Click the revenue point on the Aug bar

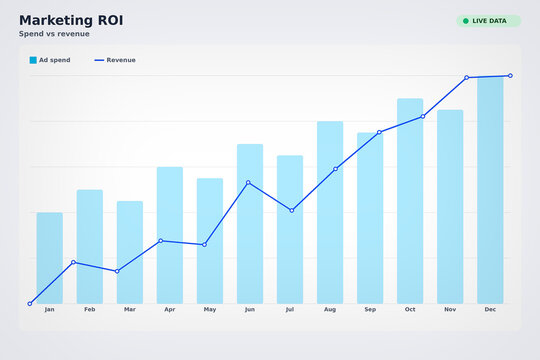coord(335,169)
